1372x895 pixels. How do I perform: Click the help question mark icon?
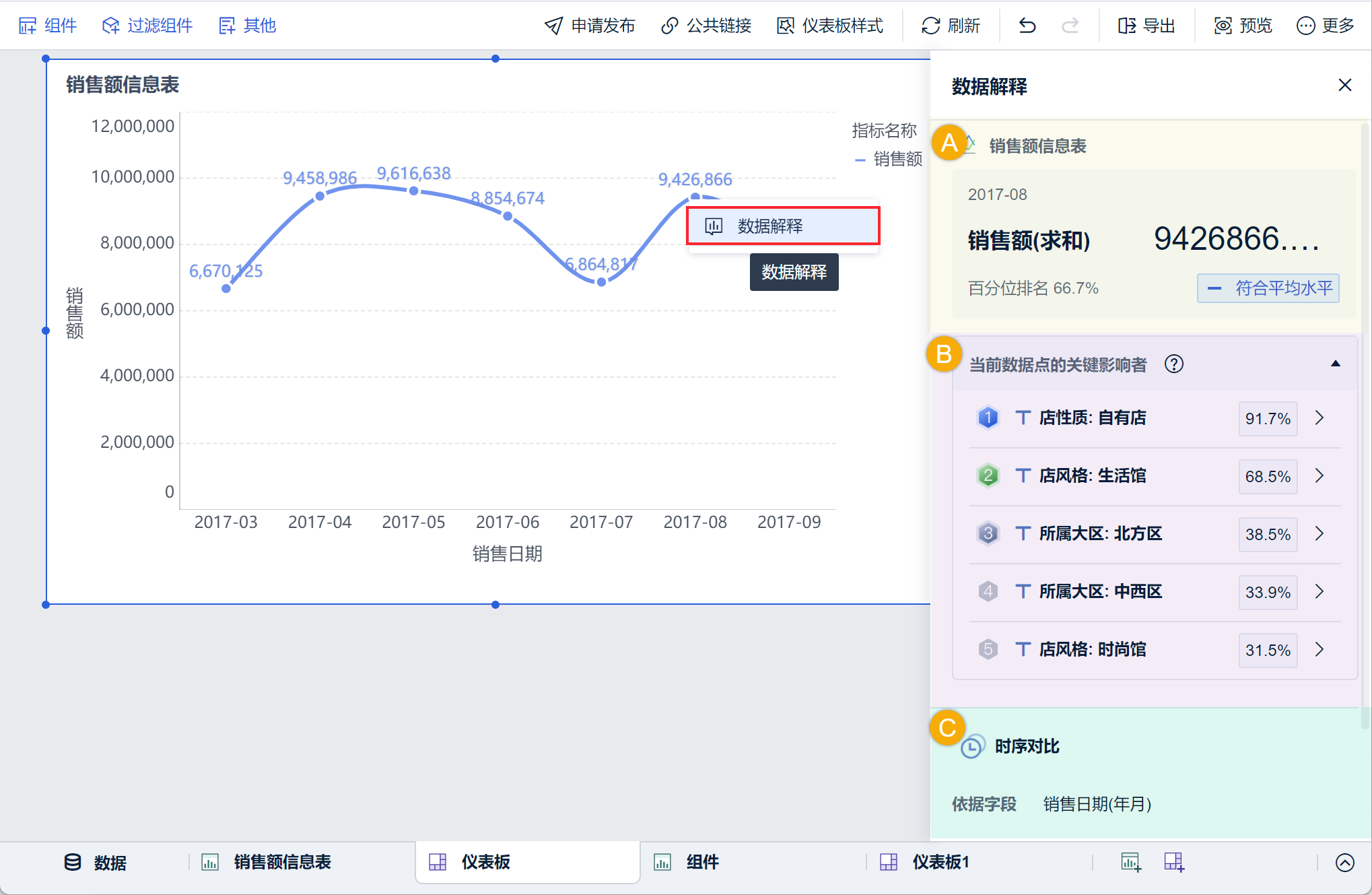pyautogui.click(x=1174, y=364)
